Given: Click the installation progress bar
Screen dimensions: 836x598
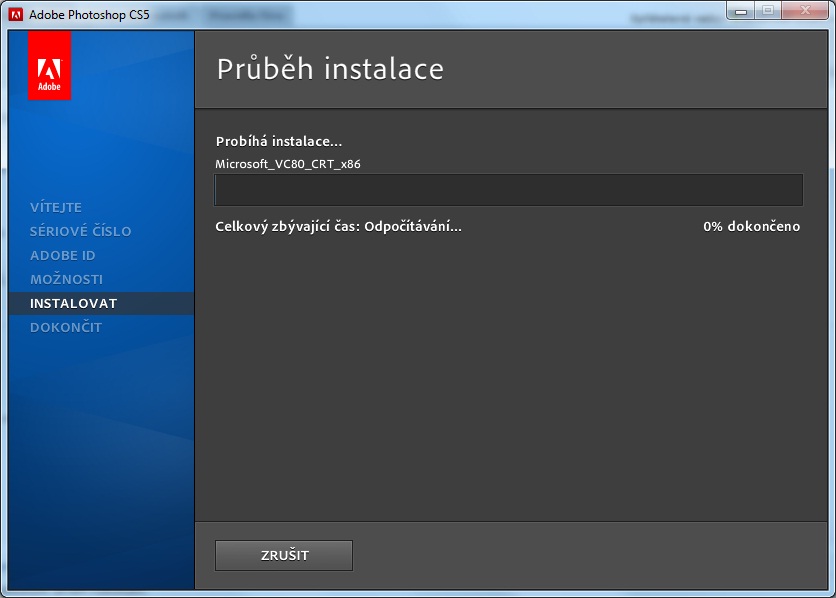Looking at the screenshot, I should pos(509,190).
